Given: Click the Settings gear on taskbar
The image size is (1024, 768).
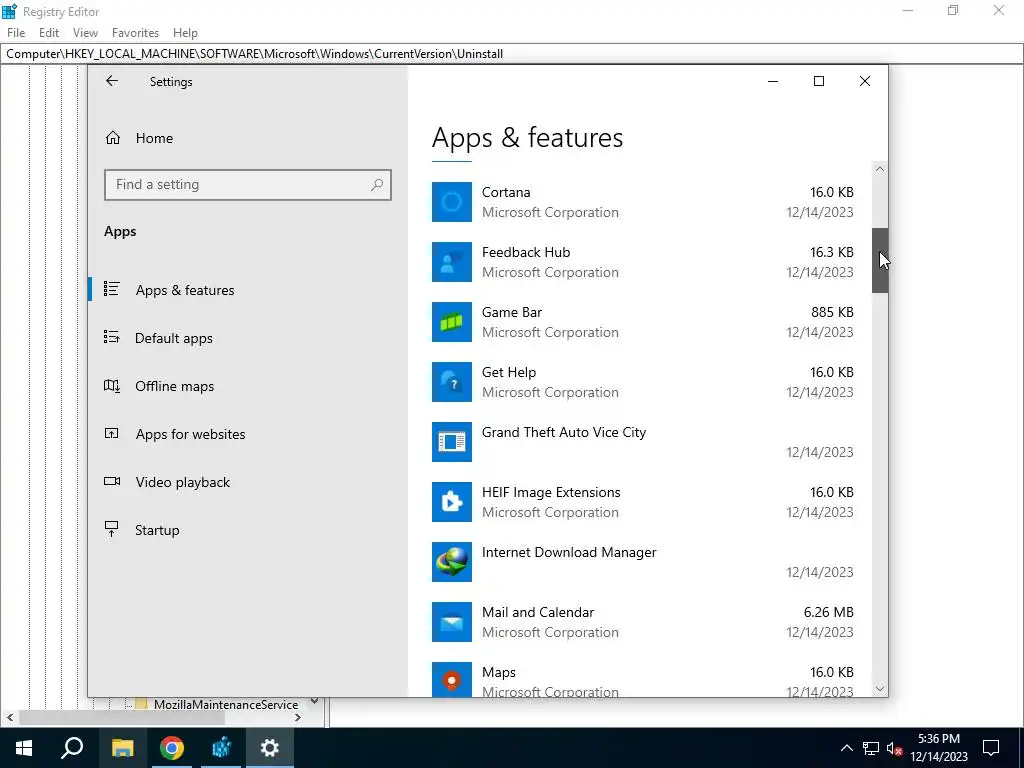Looking at the screenshot, I should (x=270, y=748).
